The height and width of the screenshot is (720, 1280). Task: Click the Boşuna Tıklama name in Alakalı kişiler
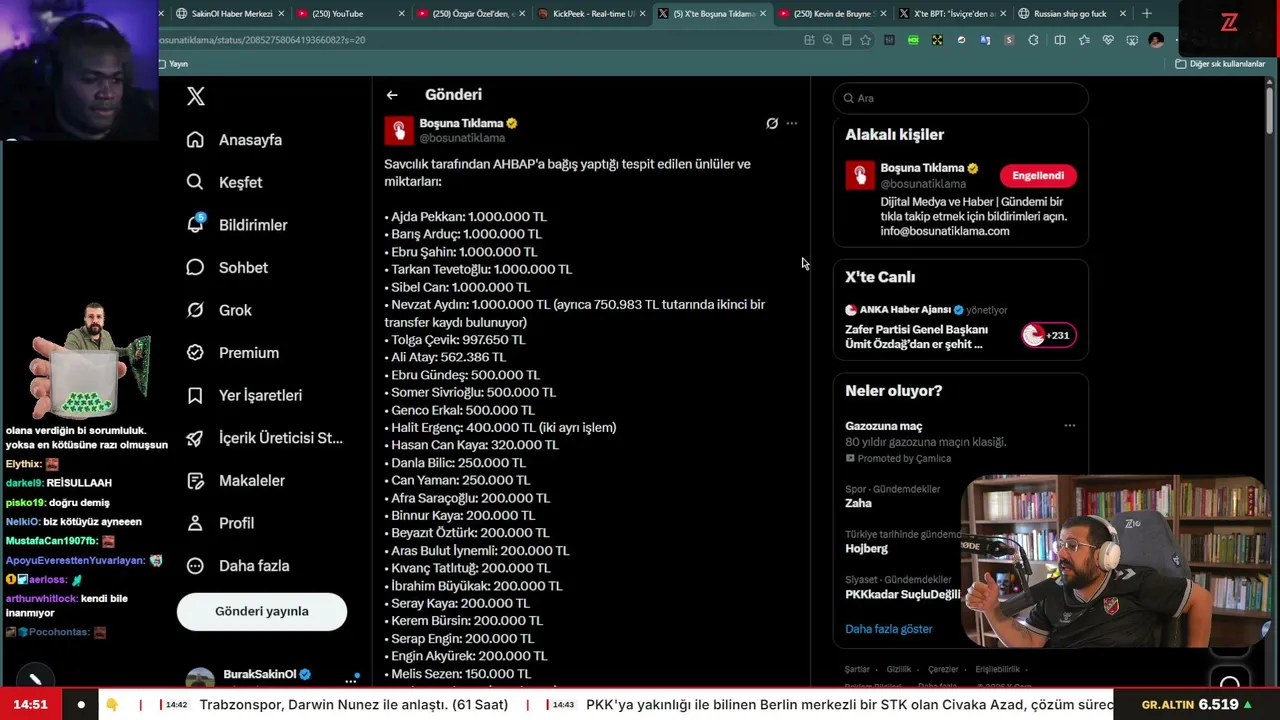(x=922, y=168)
